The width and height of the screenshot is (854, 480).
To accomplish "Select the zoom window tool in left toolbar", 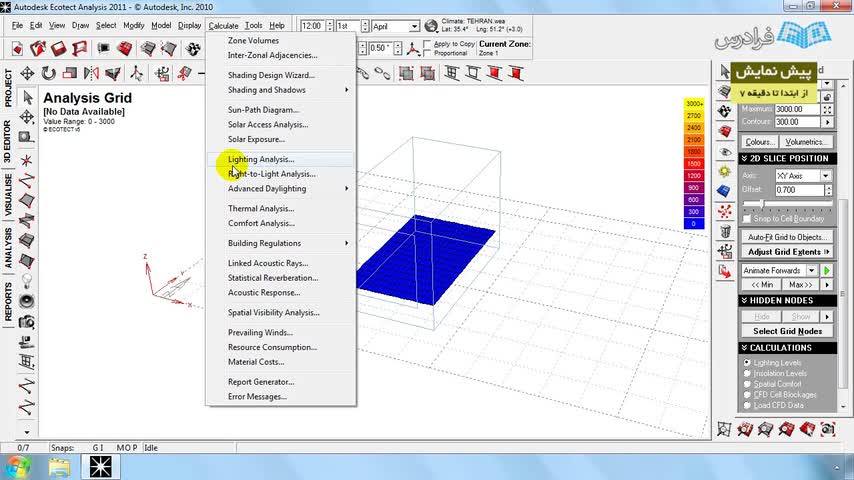I will tap(27, 137).
